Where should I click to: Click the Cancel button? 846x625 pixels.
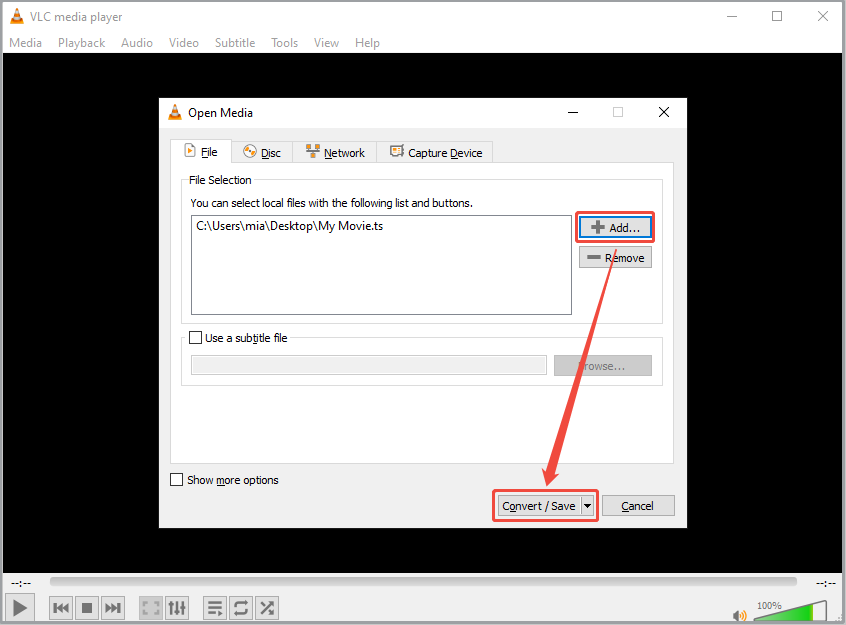point(638,506)
